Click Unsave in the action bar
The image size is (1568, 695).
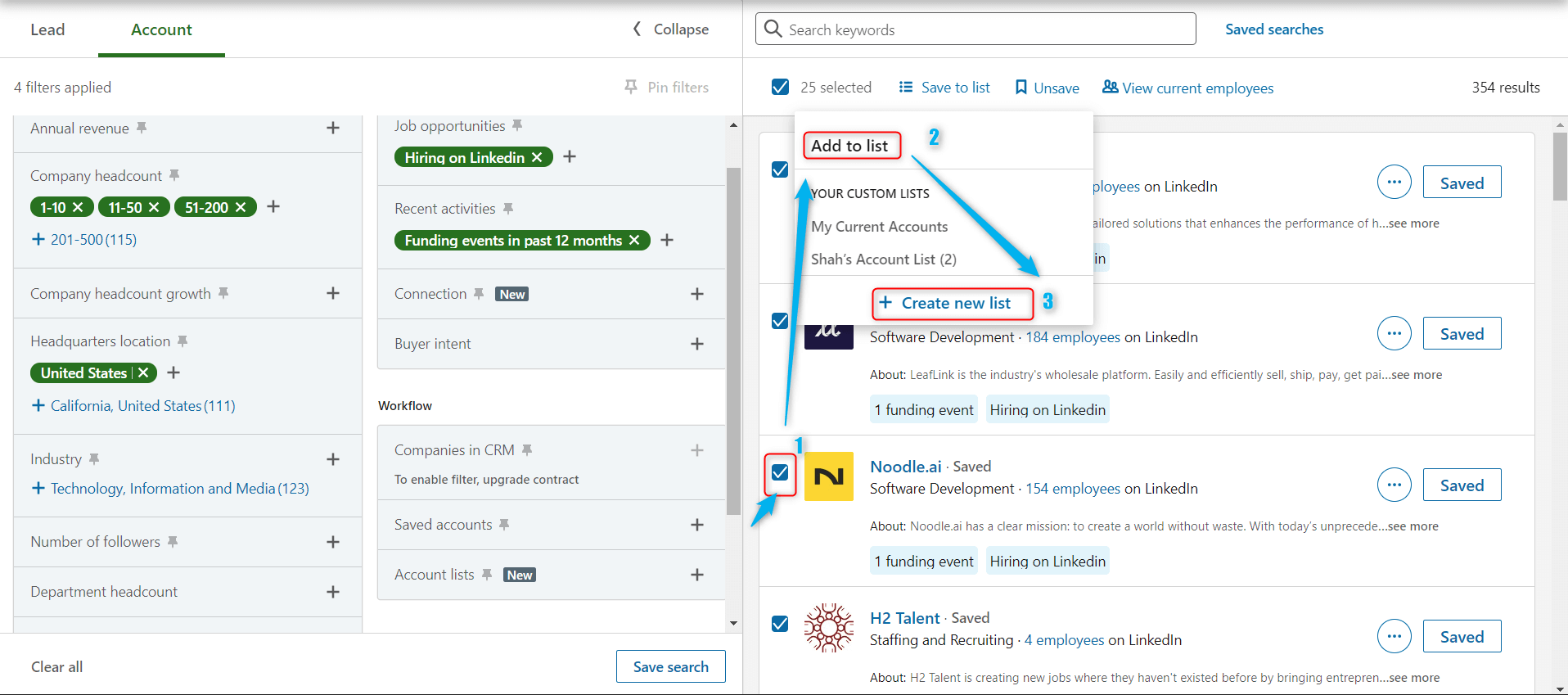(1047, 88)
